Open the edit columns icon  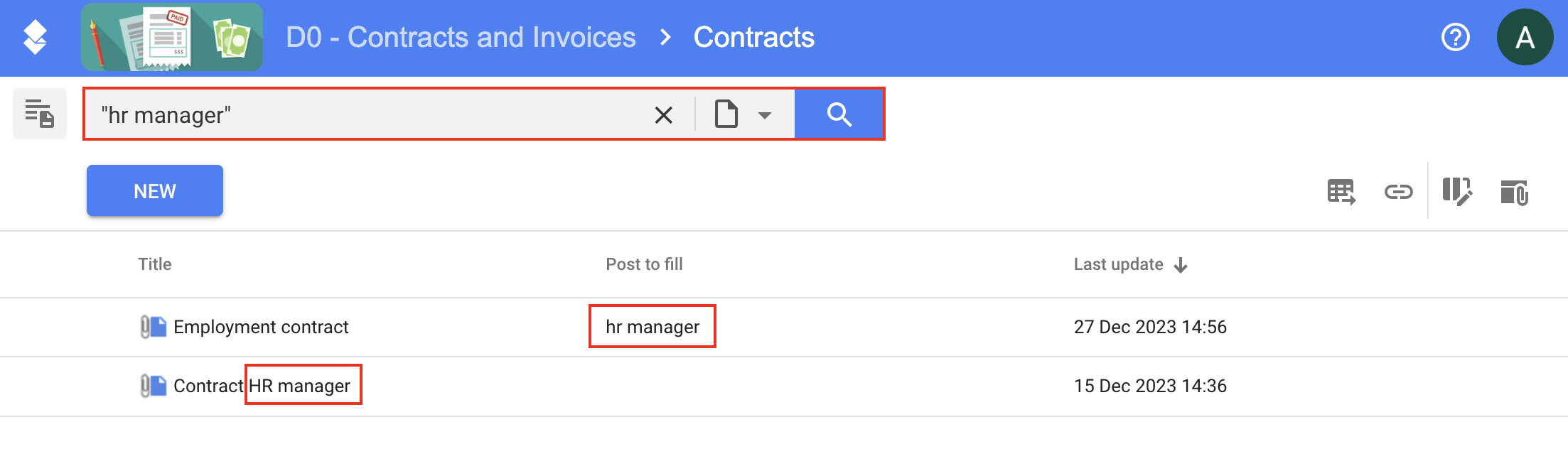click(x=1457, y=192)
